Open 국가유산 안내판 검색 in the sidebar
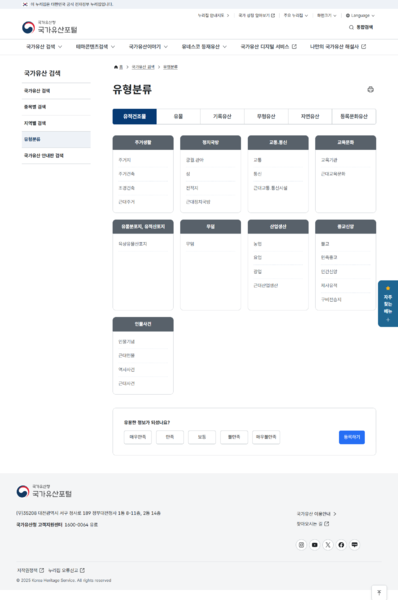 point(56,156)
